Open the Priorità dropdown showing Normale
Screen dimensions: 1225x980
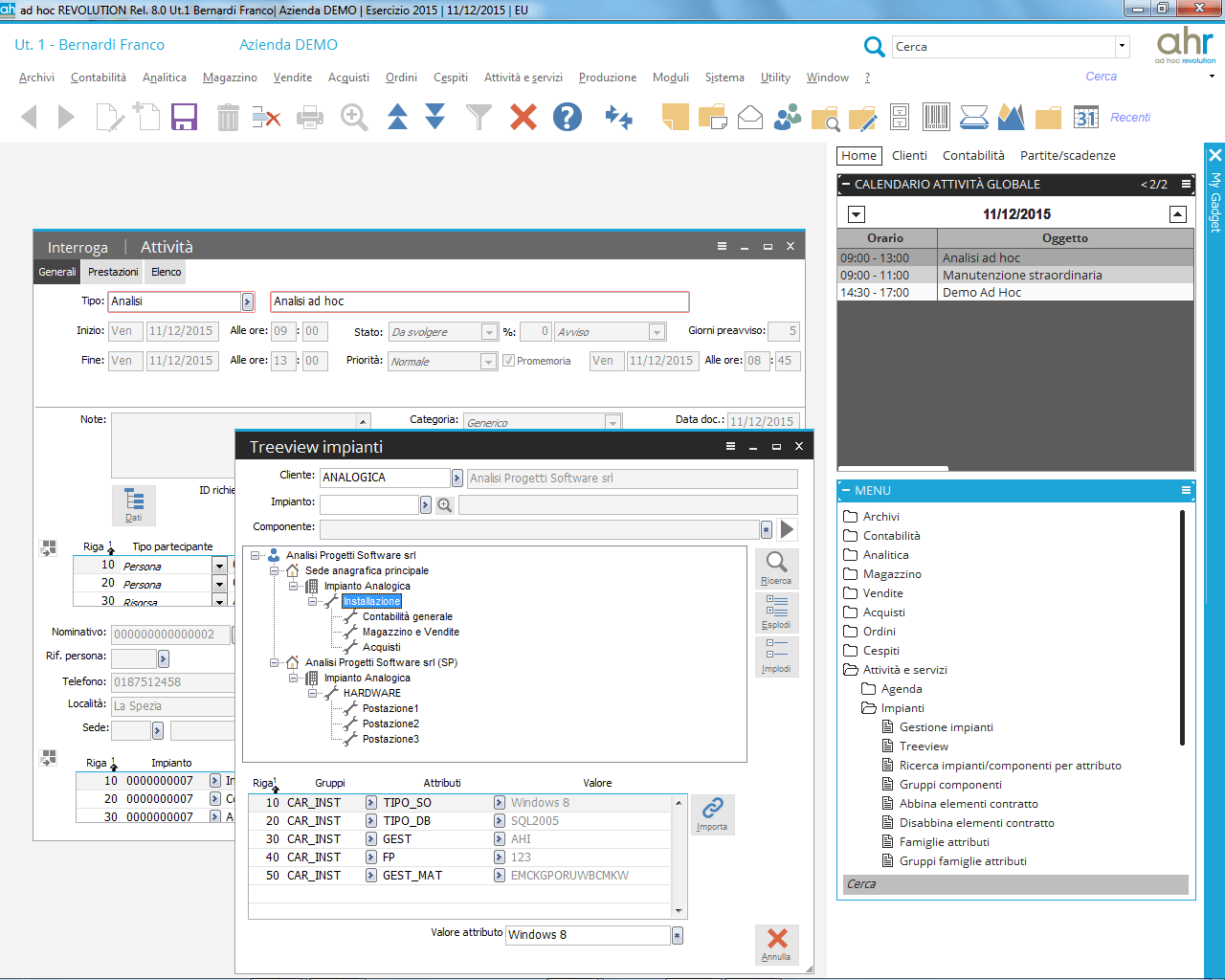[x=488, y=362]
